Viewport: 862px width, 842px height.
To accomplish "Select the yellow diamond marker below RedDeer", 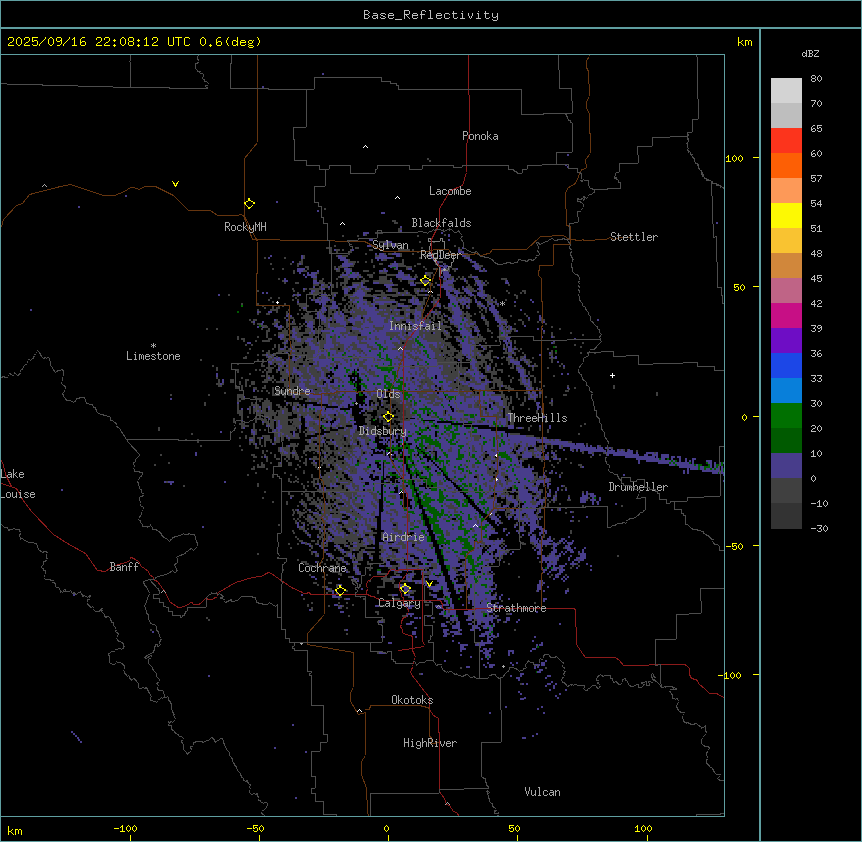I will [425, 281].
